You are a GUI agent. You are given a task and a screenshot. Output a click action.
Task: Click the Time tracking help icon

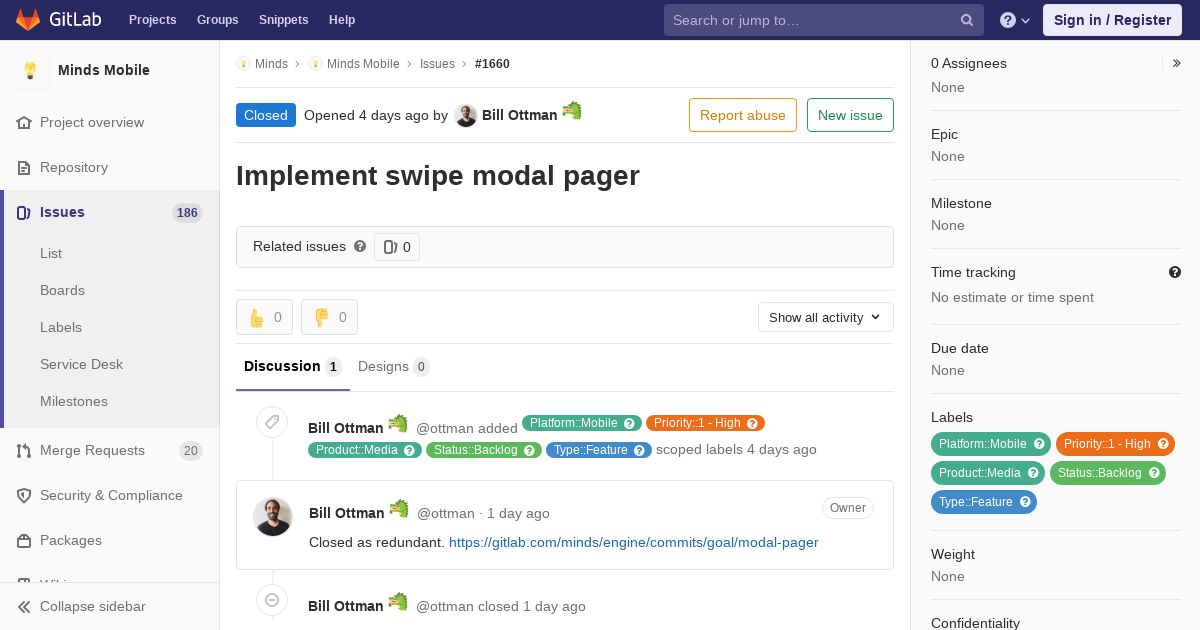[1175, 272]
